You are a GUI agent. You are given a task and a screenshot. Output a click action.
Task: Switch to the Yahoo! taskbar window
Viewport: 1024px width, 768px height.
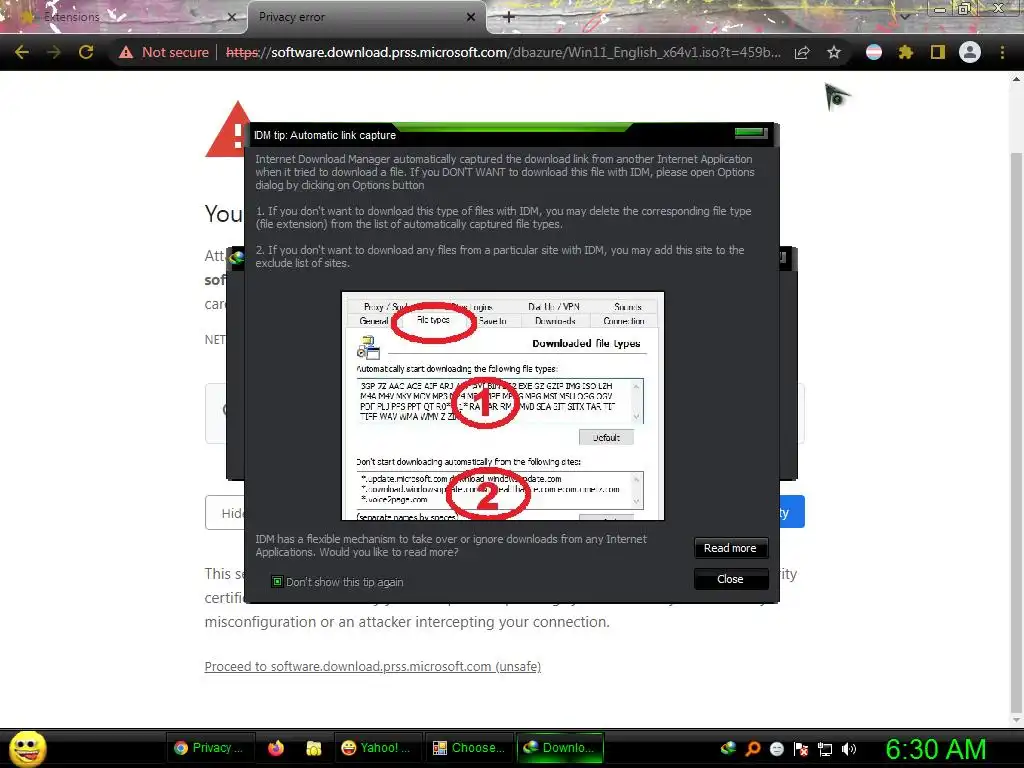pyautogui.click(x=376, y=748)
